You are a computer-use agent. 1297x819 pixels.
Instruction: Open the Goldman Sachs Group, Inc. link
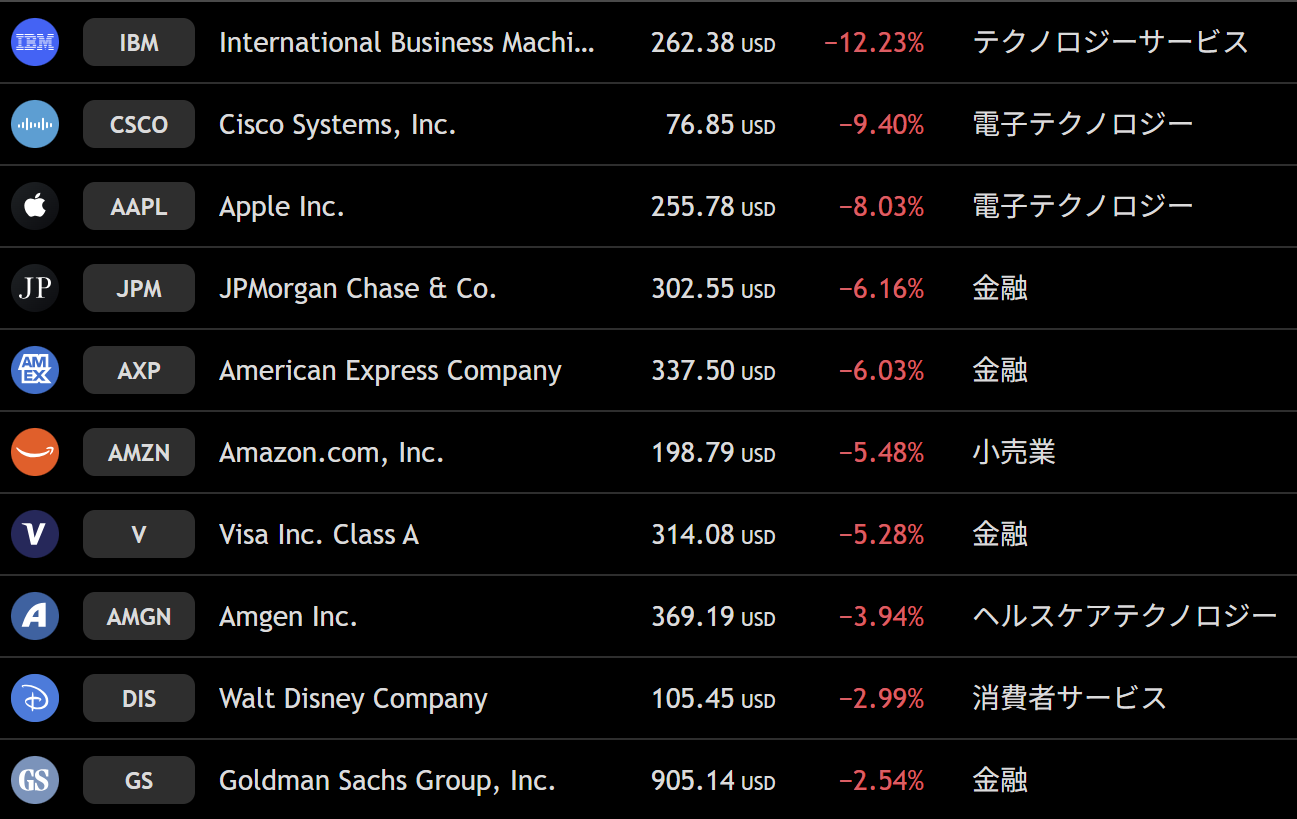387,780
